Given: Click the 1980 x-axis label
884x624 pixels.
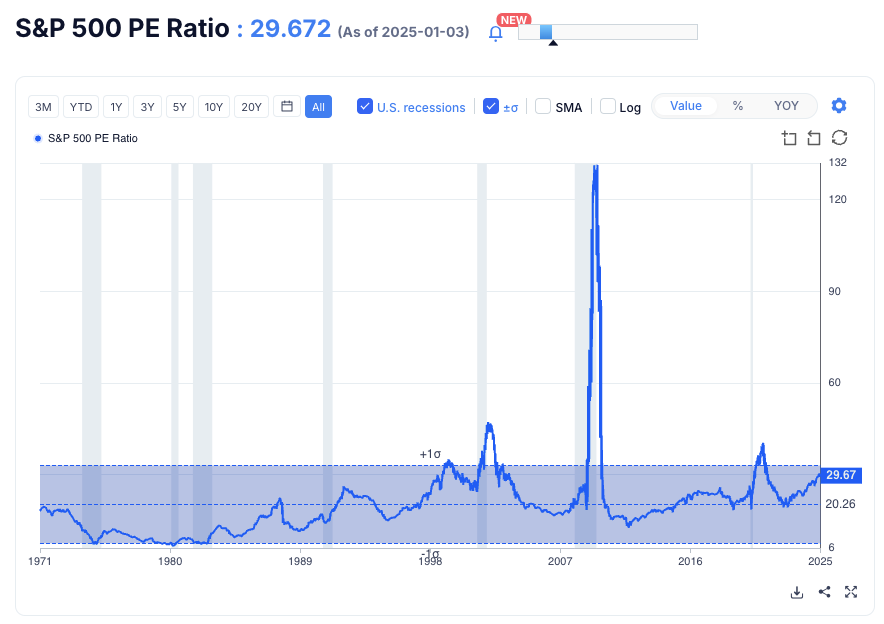Looking at the screenshot, I should point(170,561).
